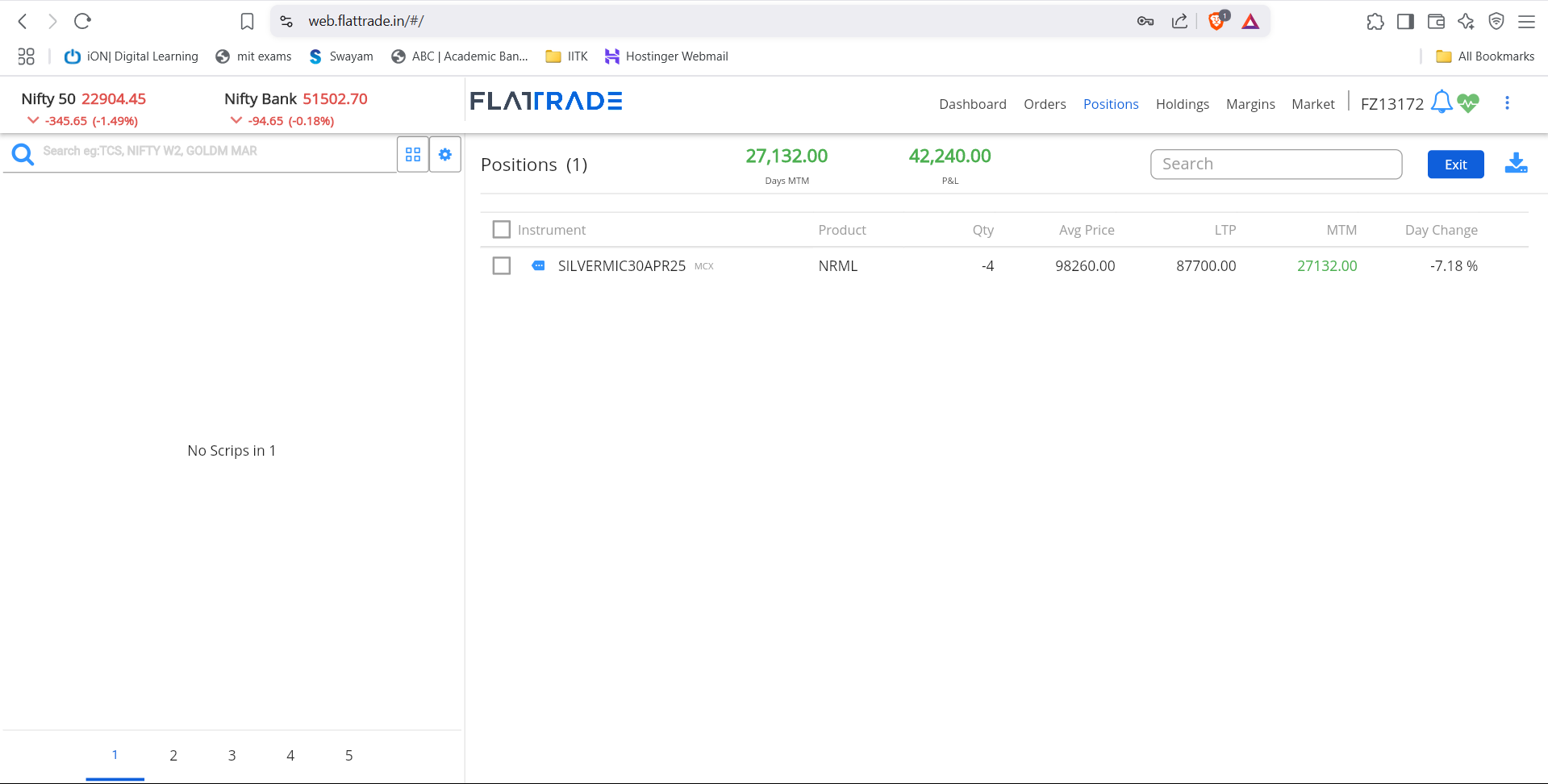This screenshot has height=784, width=1548.
Task: Click the blue icon beside SILVERMIC30APR25
Action: point(538,265)
